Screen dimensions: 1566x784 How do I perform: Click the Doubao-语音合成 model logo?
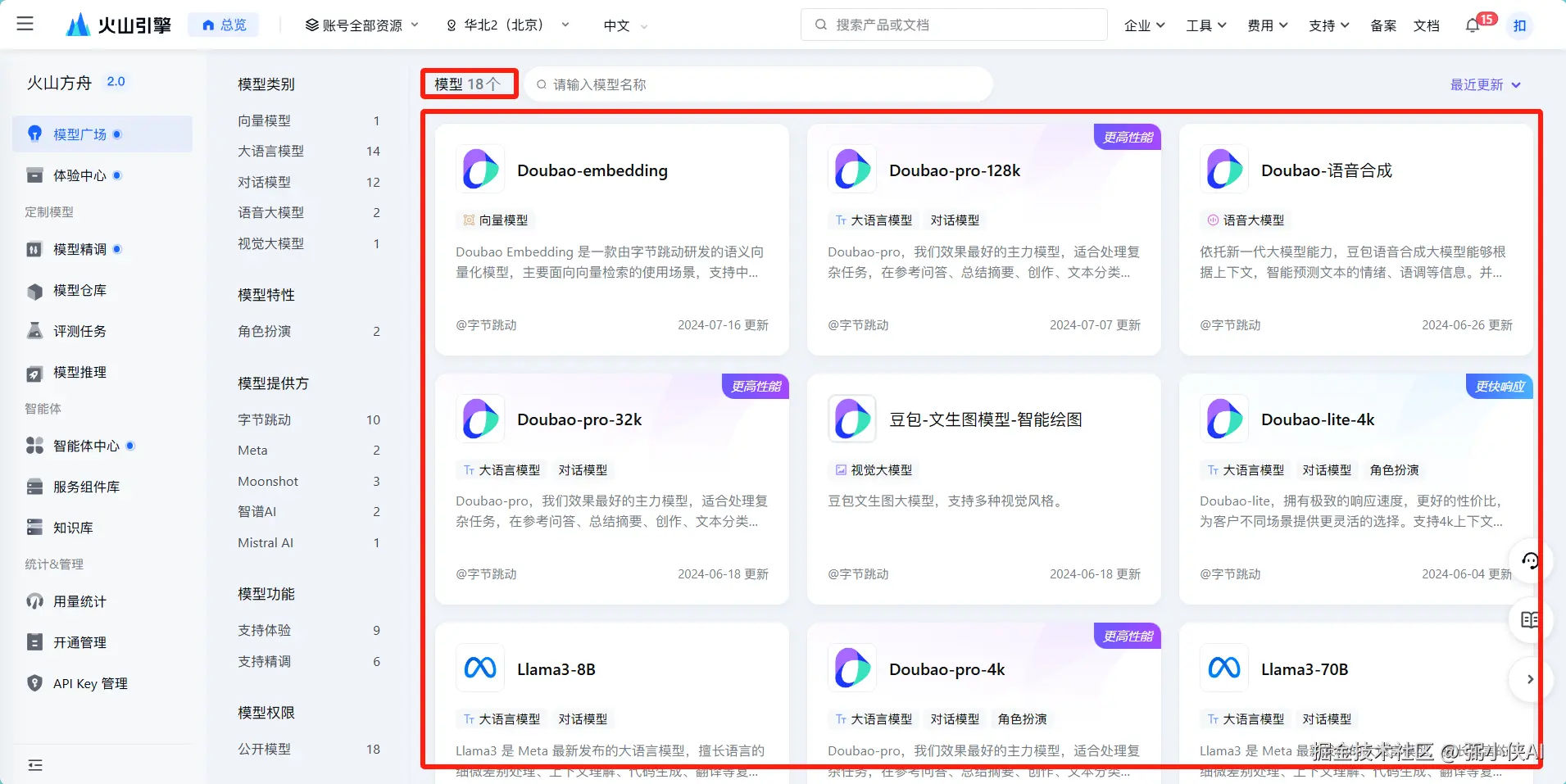point(1224,170)
